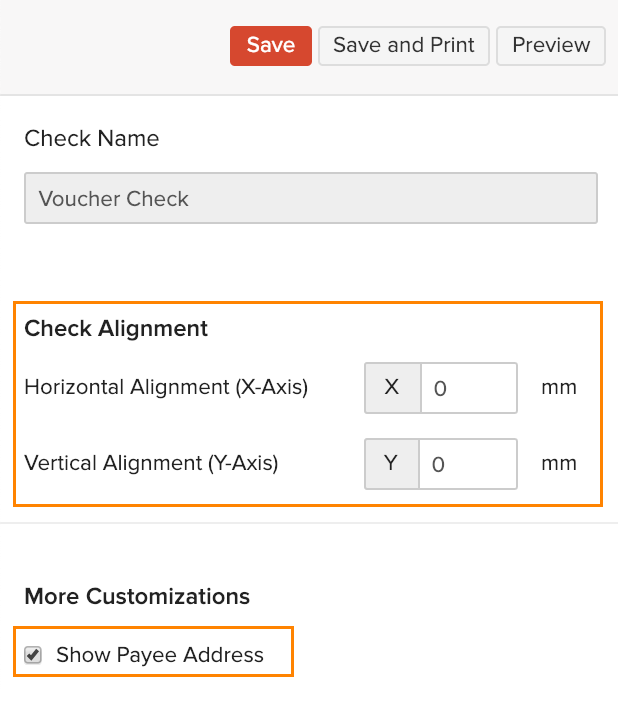Uncheck the Show Payee Address checkbox
Screen dimensions: 618x708
click(34, 655)
